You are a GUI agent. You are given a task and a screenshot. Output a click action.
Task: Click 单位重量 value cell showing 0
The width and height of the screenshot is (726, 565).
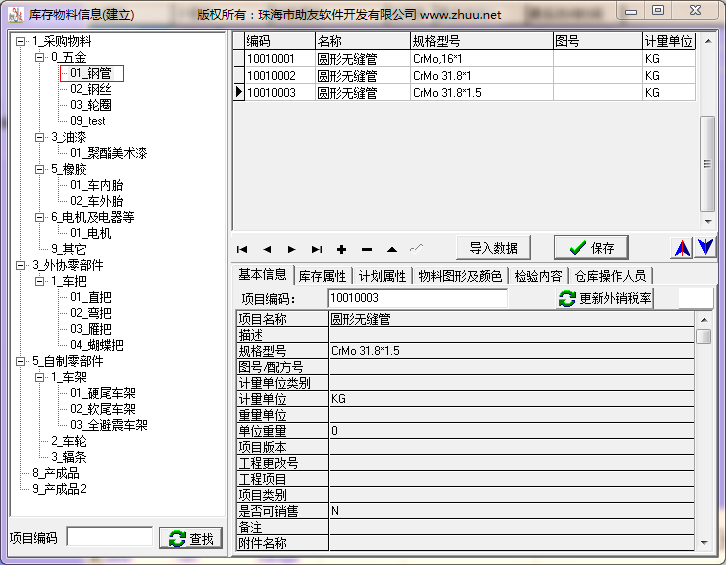512,431
